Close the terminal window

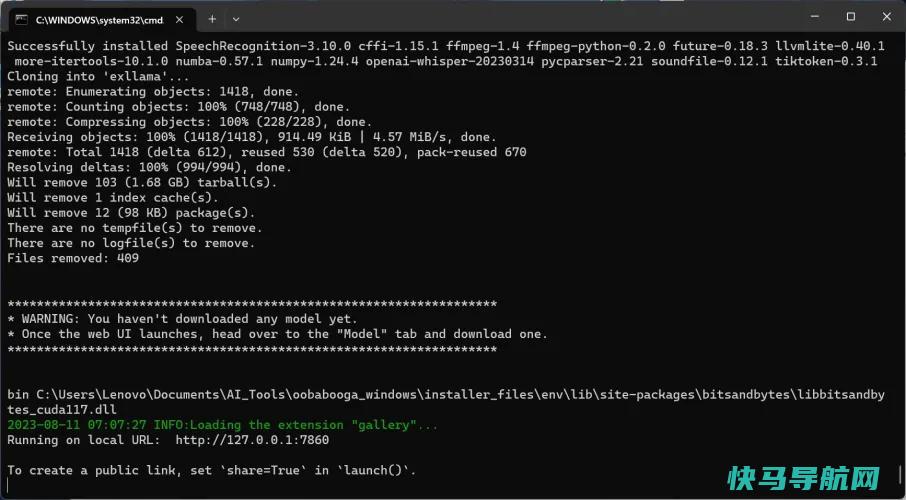point(886,17)
